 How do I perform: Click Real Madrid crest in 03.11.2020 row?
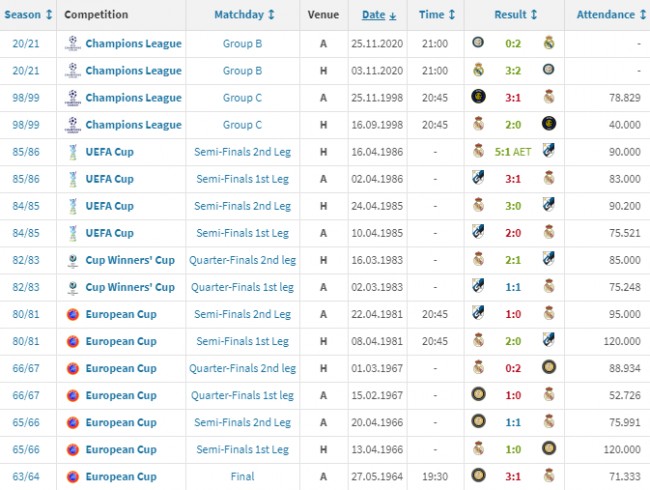[478, 70]
